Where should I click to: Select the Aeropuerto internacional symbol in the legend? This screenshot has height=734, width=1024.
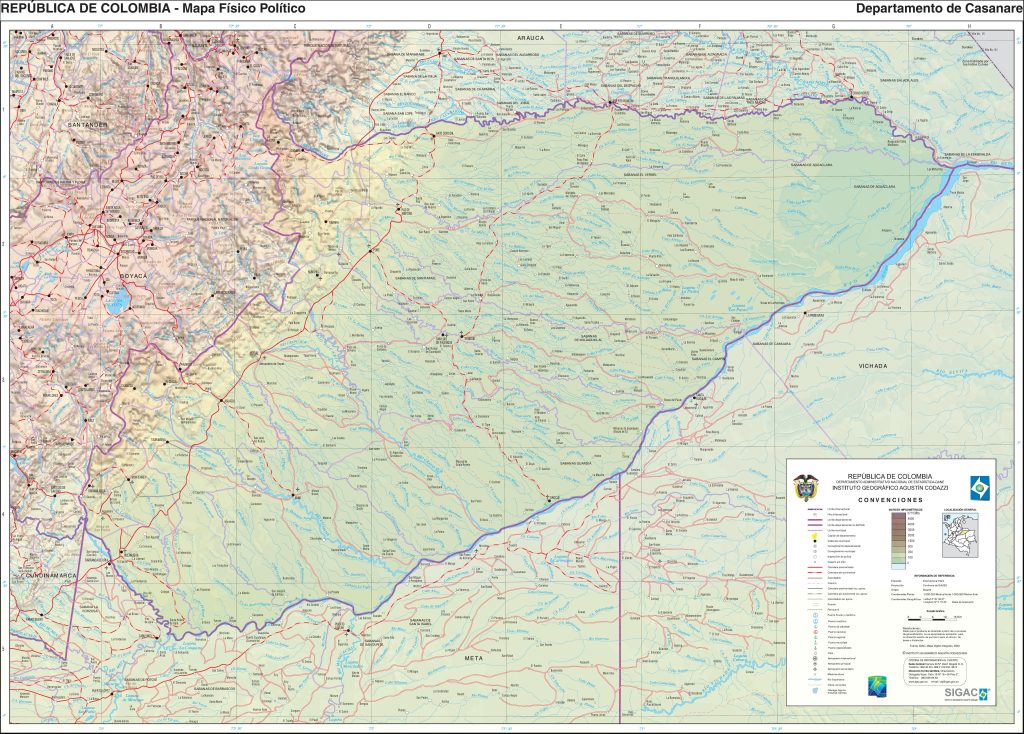click(815, 657)
